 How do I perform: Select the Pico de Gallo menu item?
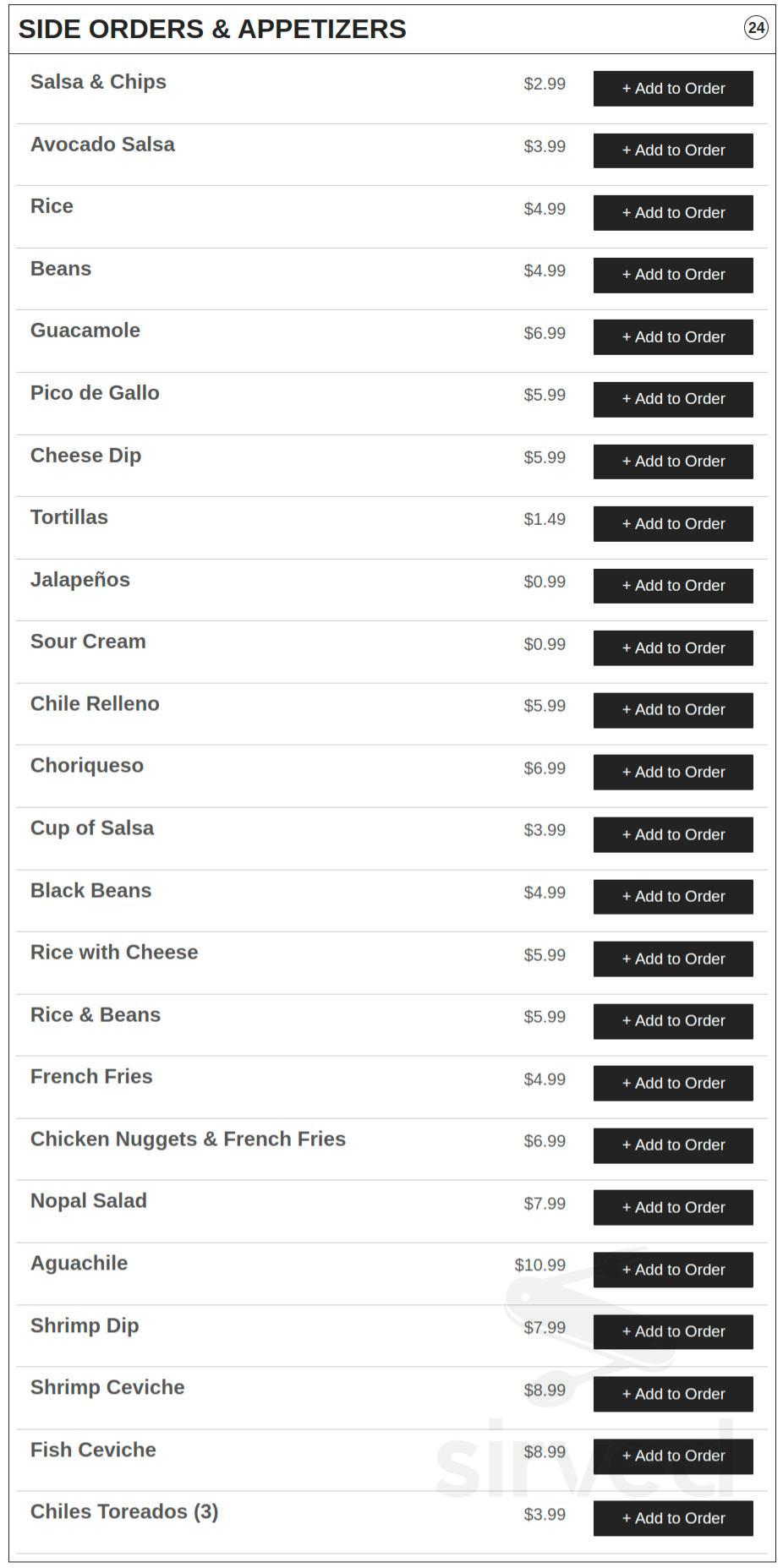(95, 392)
